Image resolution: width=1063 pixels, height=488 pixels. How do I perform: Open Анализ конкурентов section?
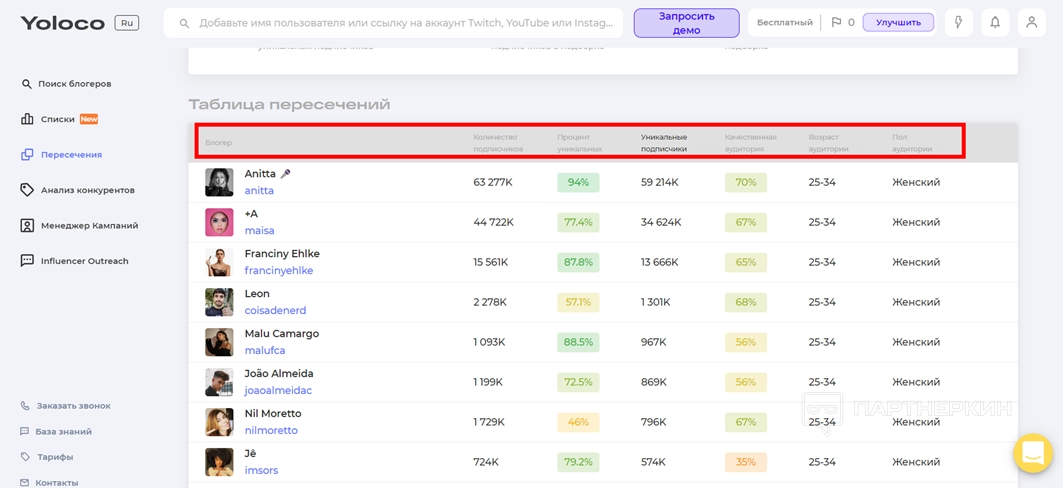[87, 190]
